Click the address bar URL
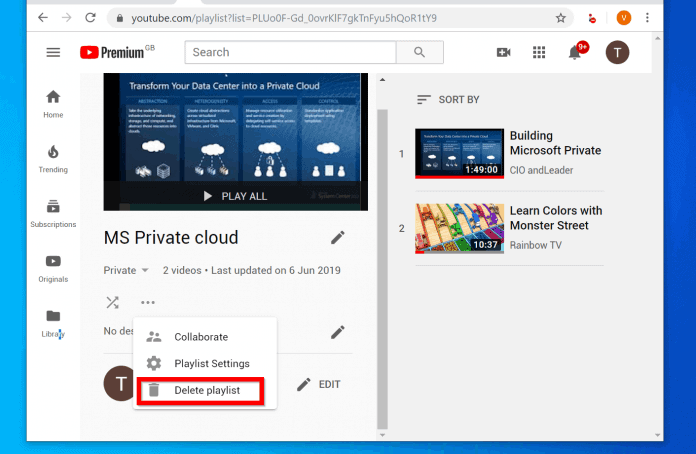696x454 pixels. [284, 18]
